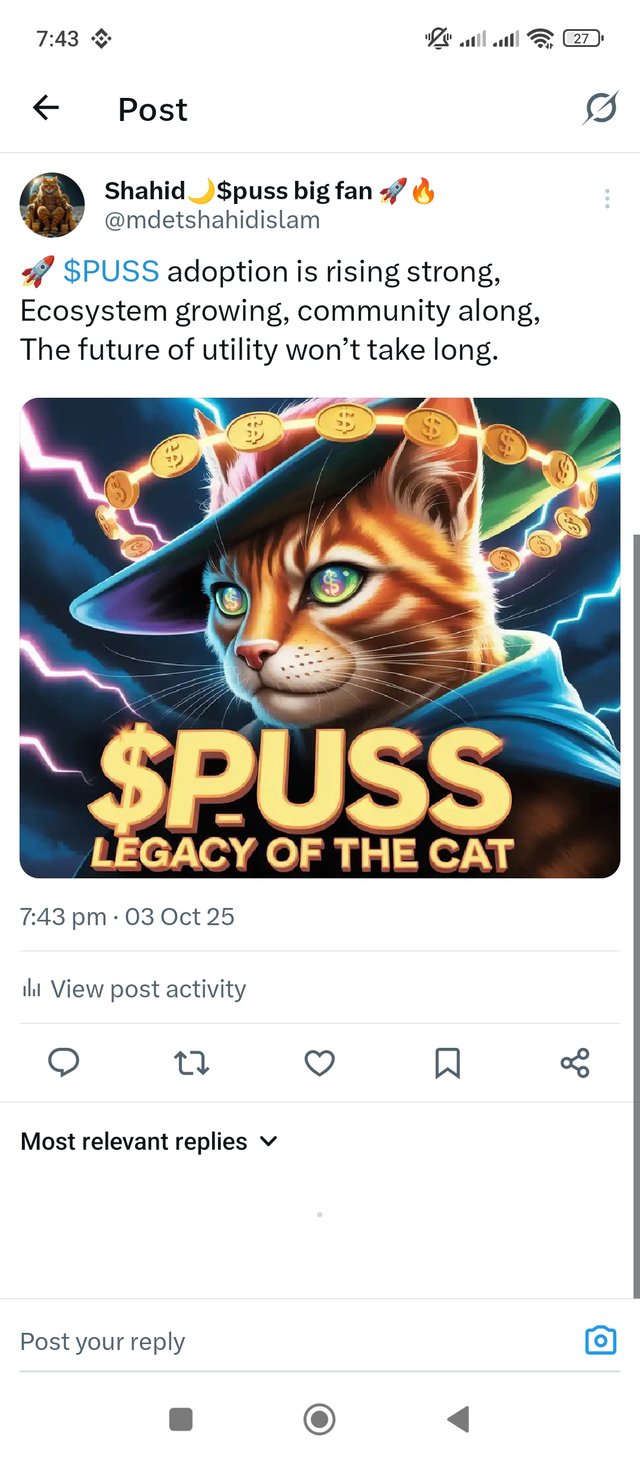Open the post timestamp 7:43 pm

63,916
